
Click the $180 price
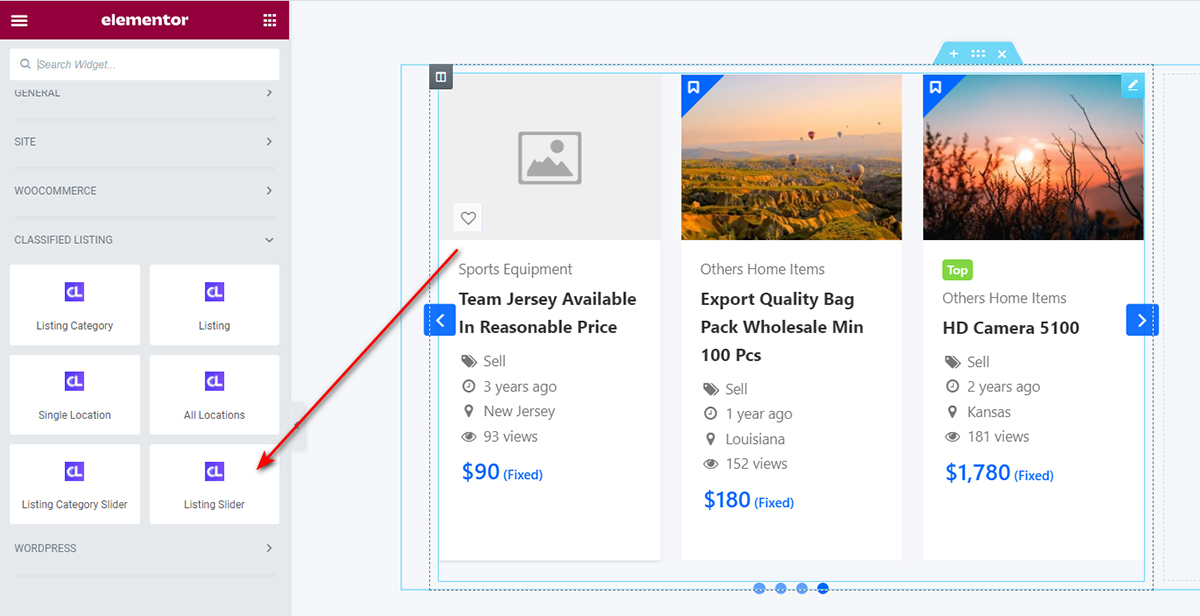tap(727, 500)
